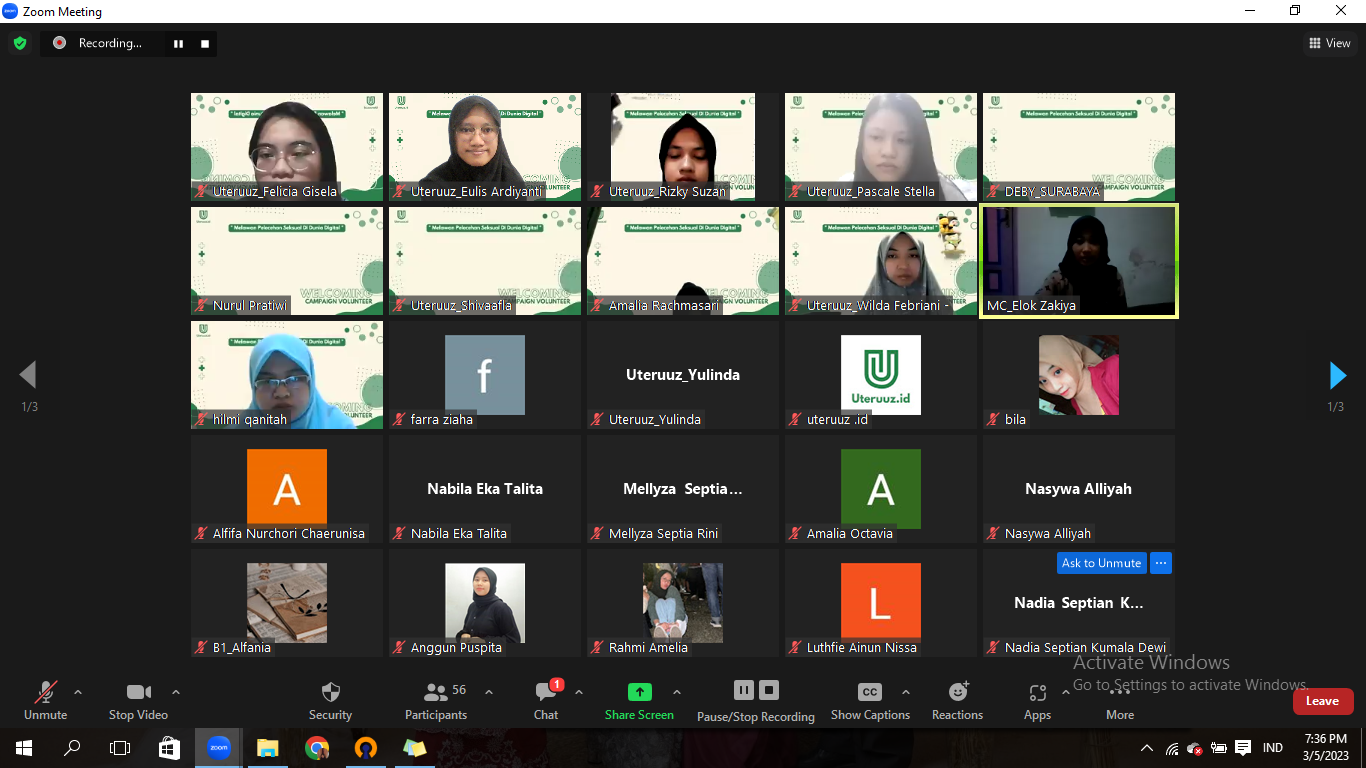Open the Apps panel

[1037, 700]
